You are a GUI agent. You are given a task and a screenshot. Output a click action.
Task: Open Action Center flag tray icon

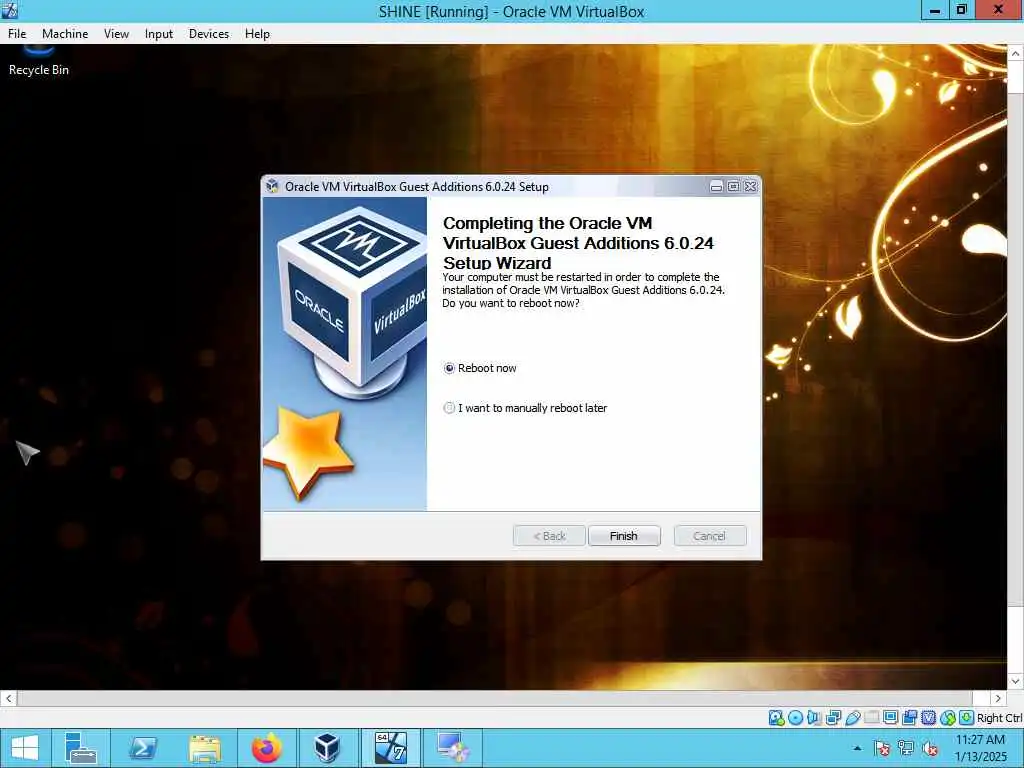pos(882,748)
